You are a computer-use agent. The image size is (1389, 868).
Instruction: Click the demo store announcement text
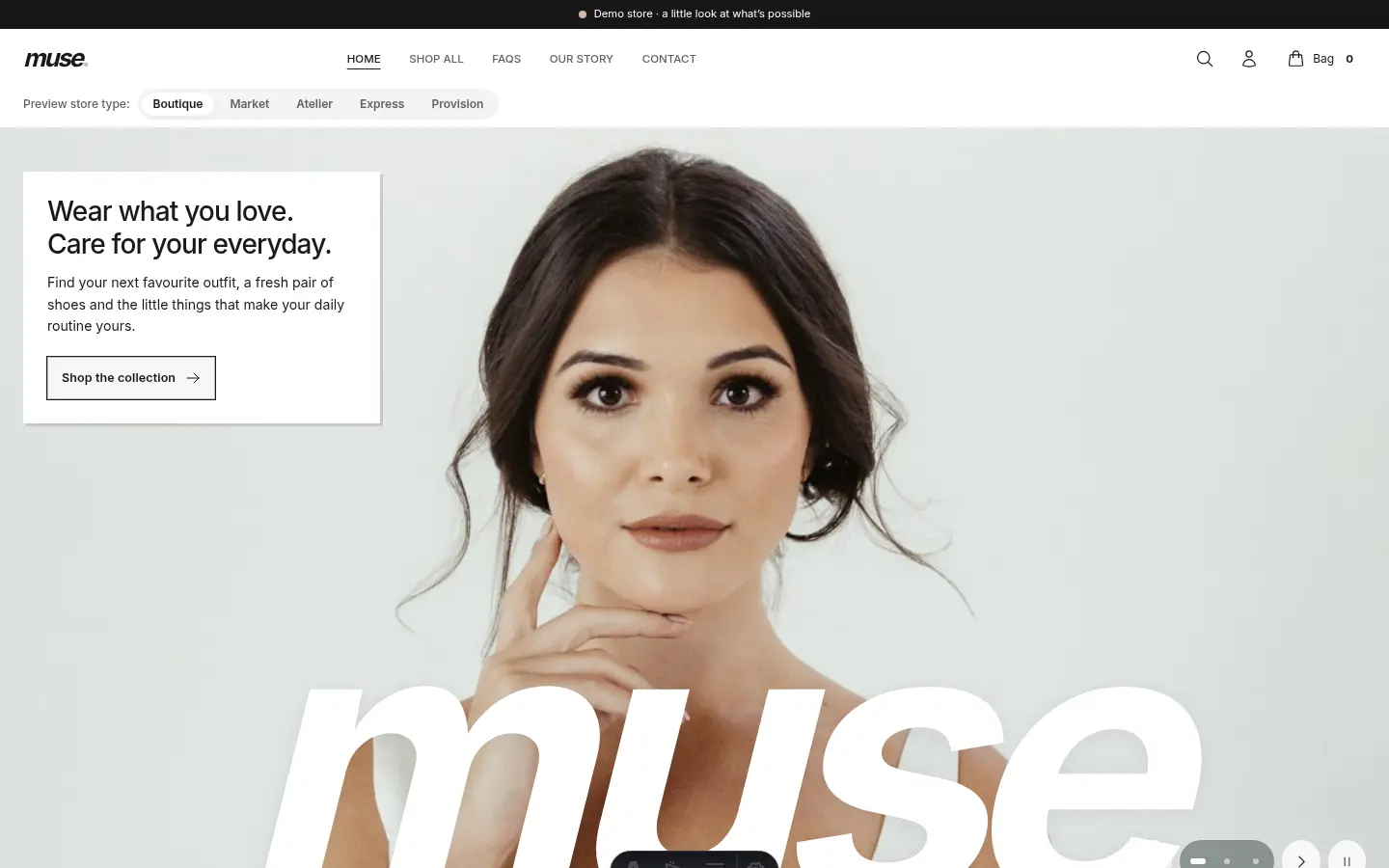click(x=702, y=14)
